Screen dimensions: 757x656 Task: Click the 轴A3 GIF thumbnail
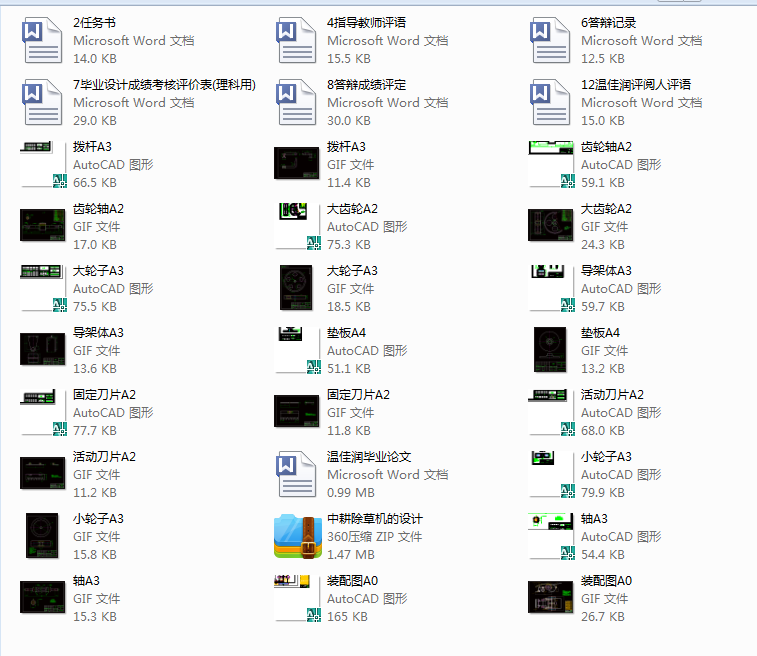click(x=42, y=597)
